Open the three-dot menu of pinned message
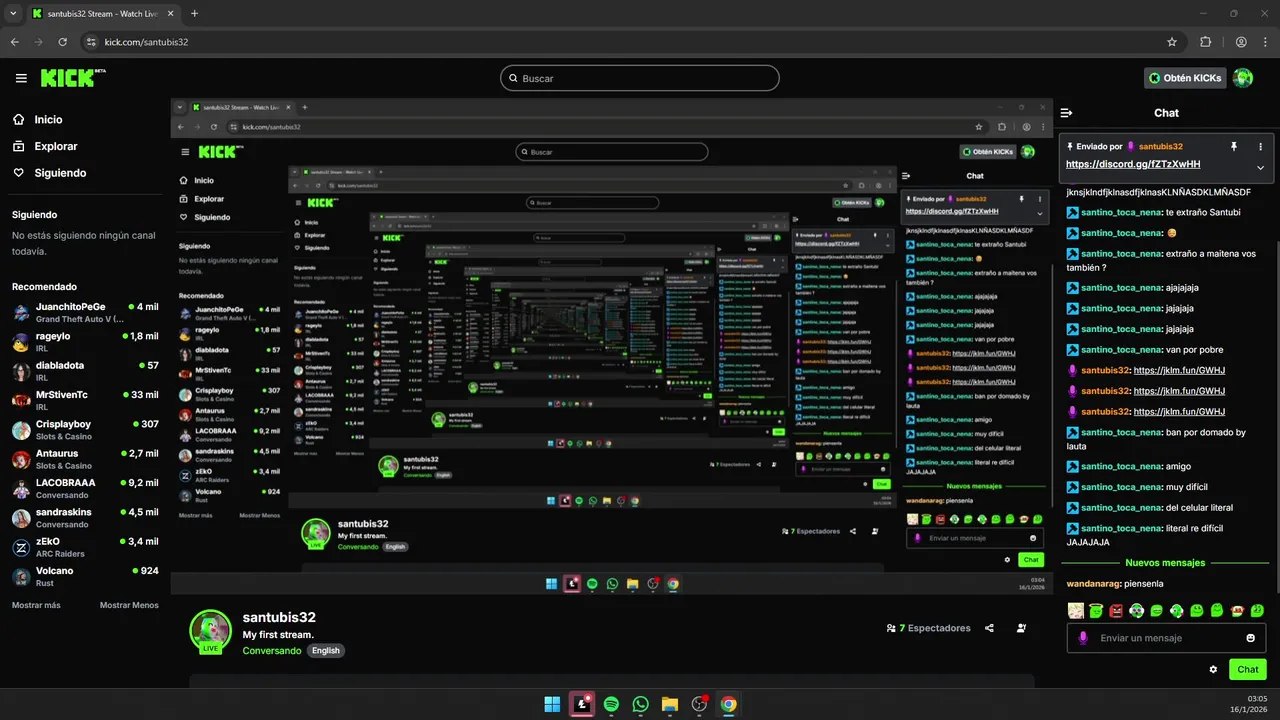Image resolution: width=1280 pixels, height=720 pixels. (1260, 146)
